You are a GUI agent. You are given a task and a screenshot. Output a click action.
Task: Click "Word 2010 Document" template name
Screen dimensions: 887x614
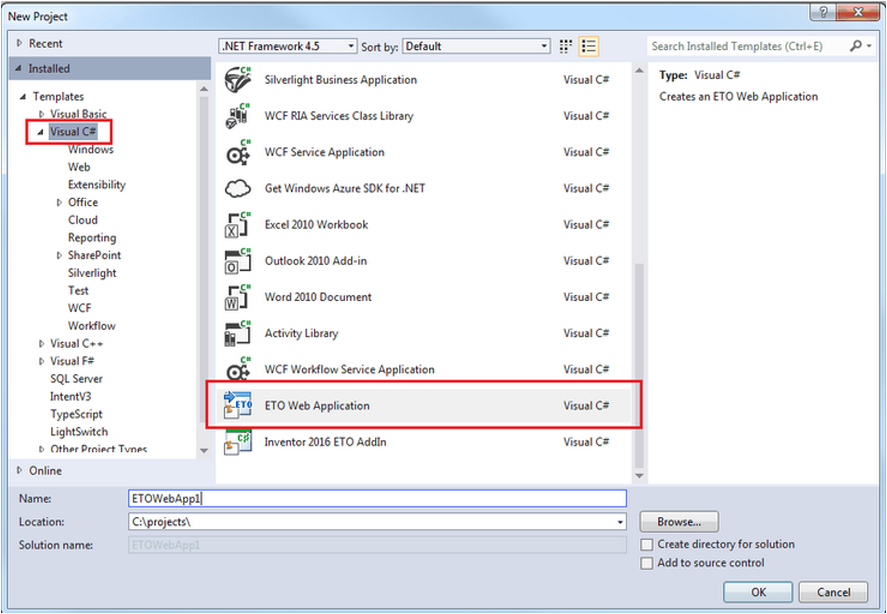[318, 297]
